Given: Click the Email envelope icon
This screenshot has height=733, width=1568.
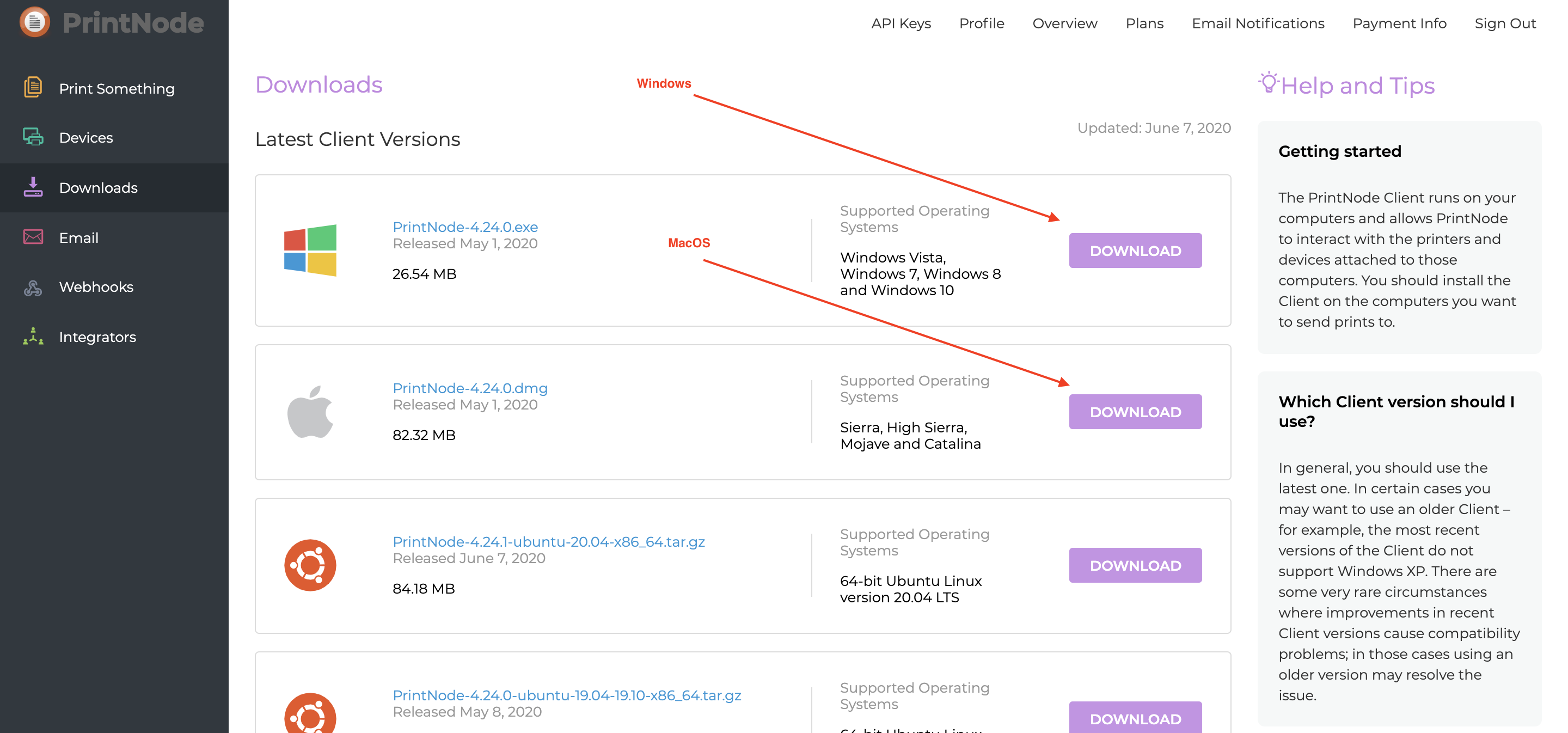Looking at the screenshot, I should [33, 237].
